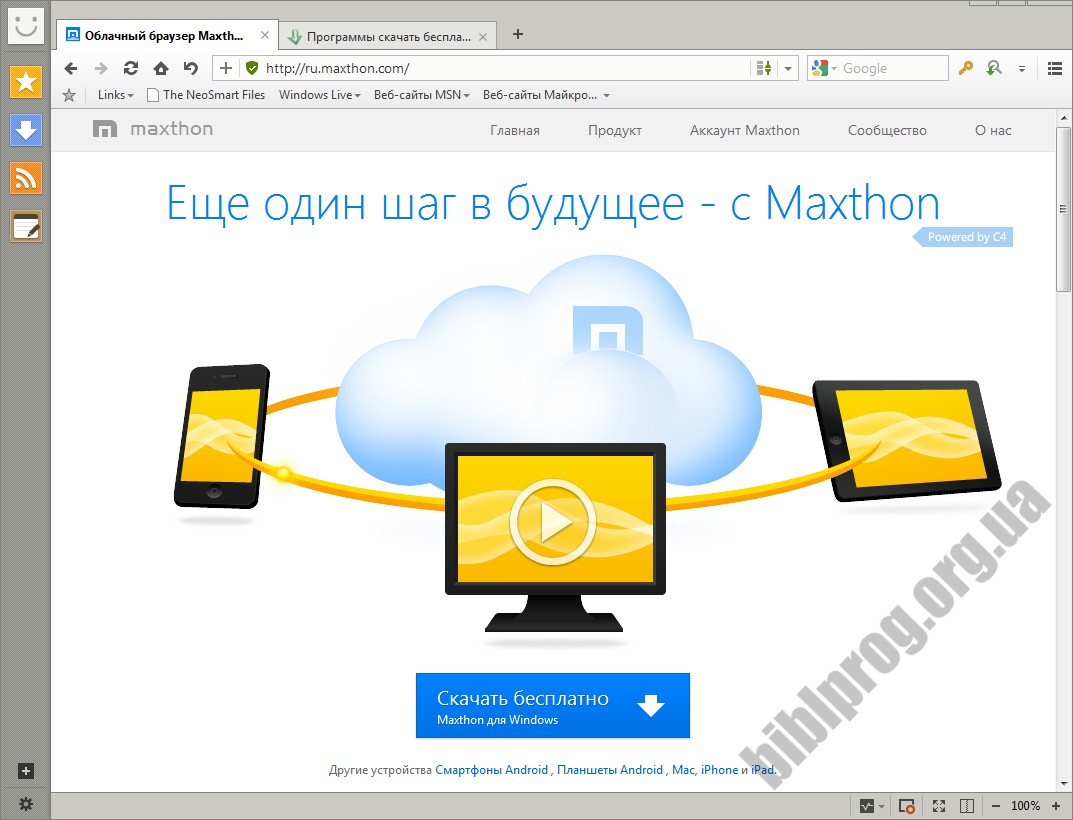The image size is (1073, 820).
Task: Open the Favorites star sidebar panel
Action: tap(26, 82)
